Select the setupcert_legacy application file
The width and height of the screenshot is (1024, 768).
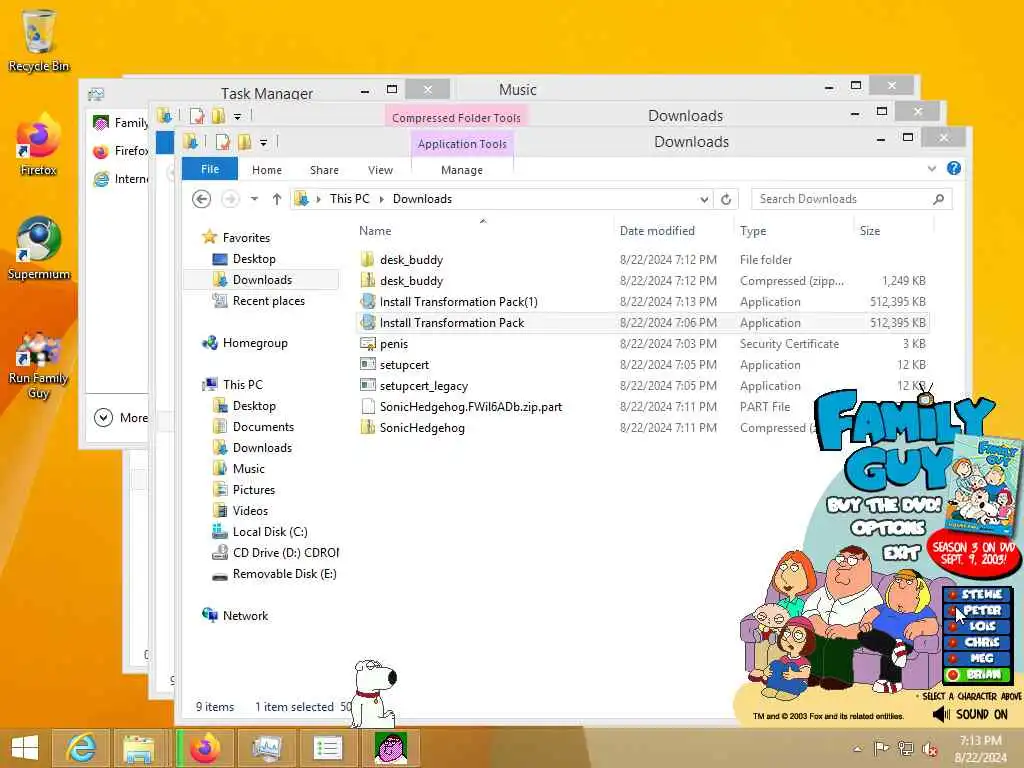coord(423,386)
